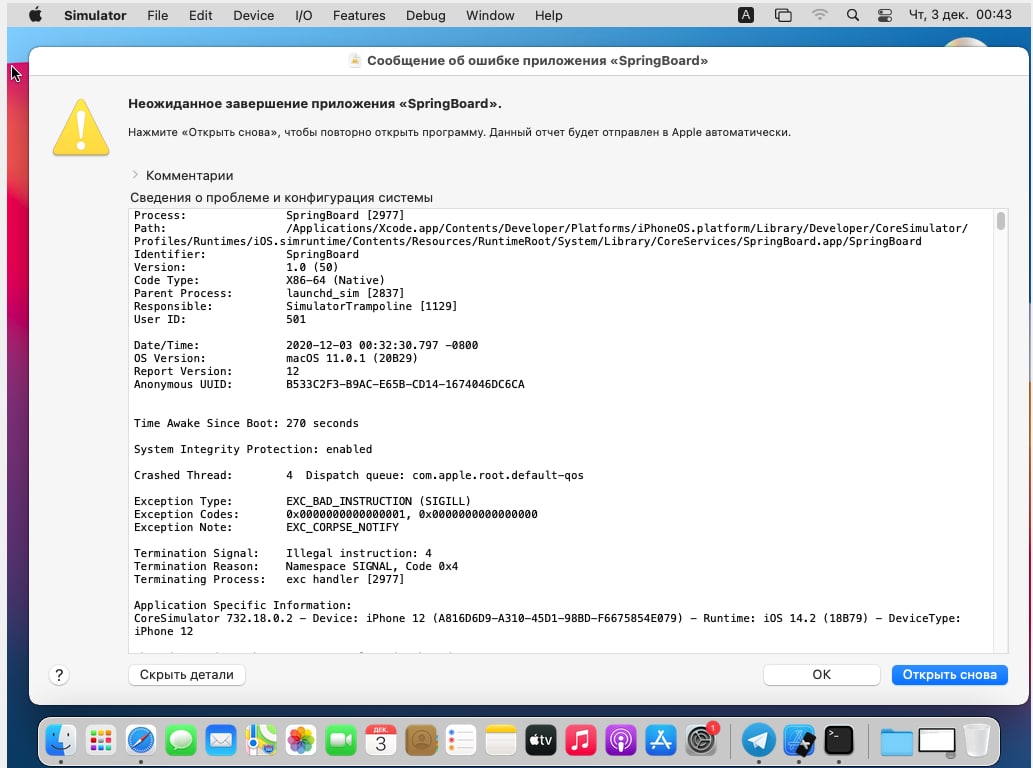Open the Window menu
The height and width of the screenshot is (768, 1033).
point(490,15)
